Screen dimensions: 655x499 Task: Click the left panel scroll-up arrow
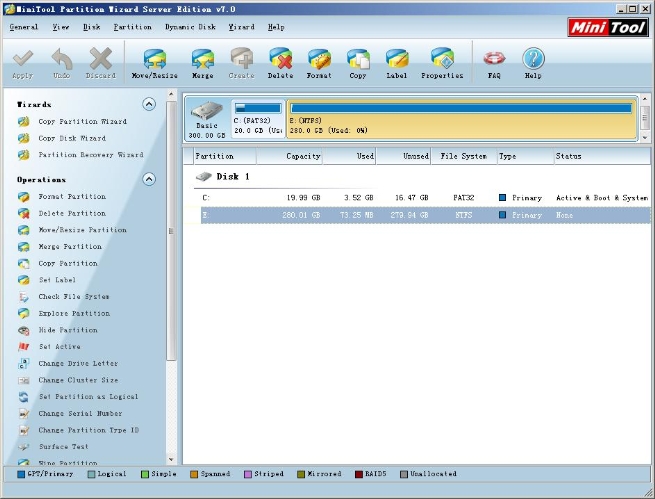tap(171, 94)
